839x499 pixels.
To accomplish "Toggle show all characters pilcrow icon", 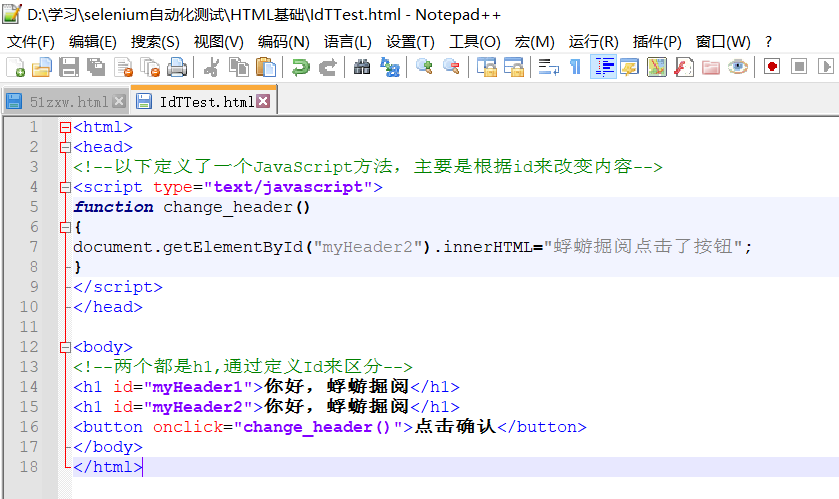I will (575, 67).
